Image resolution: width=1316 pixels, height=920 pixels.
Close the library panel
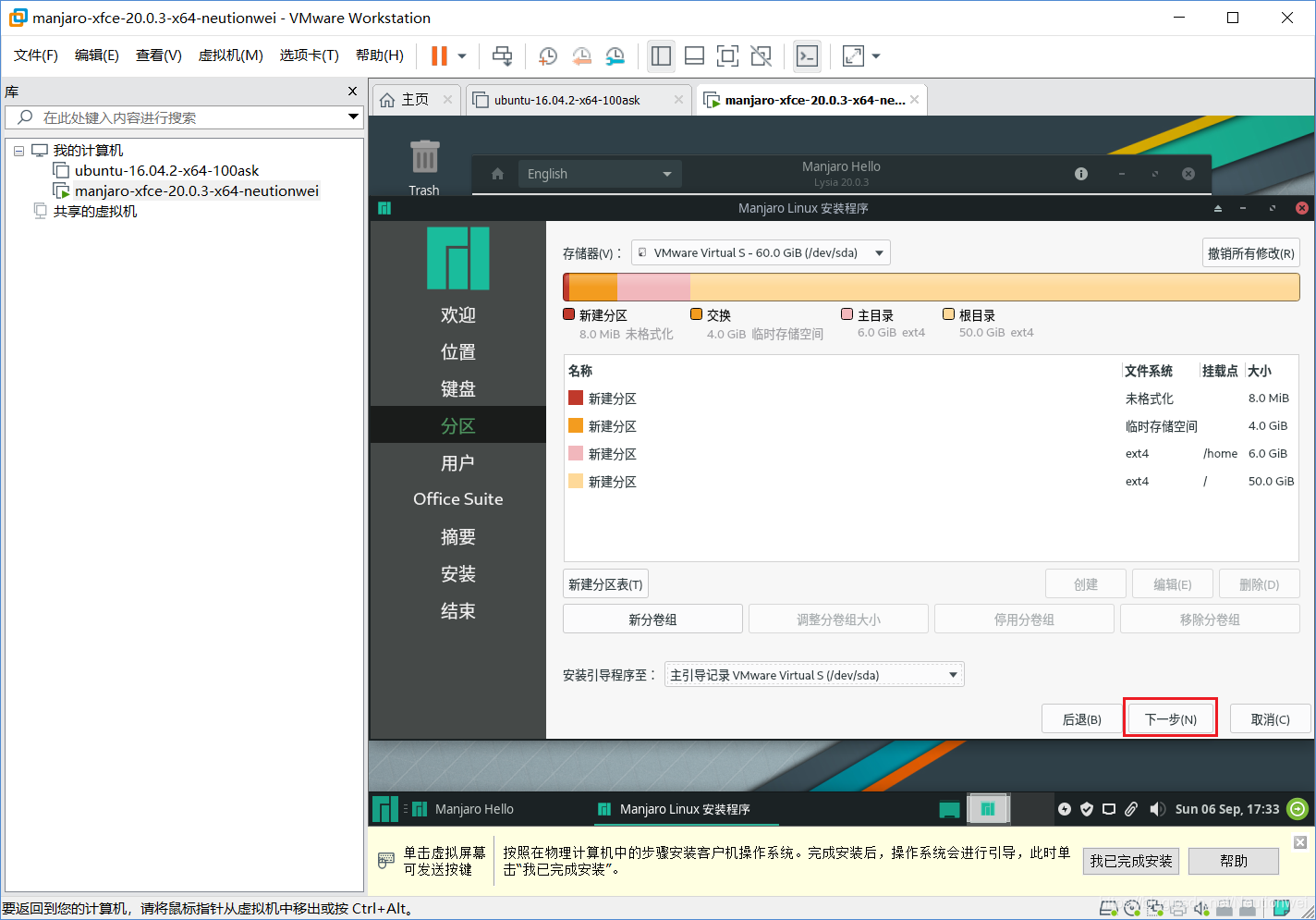point(352,91)
